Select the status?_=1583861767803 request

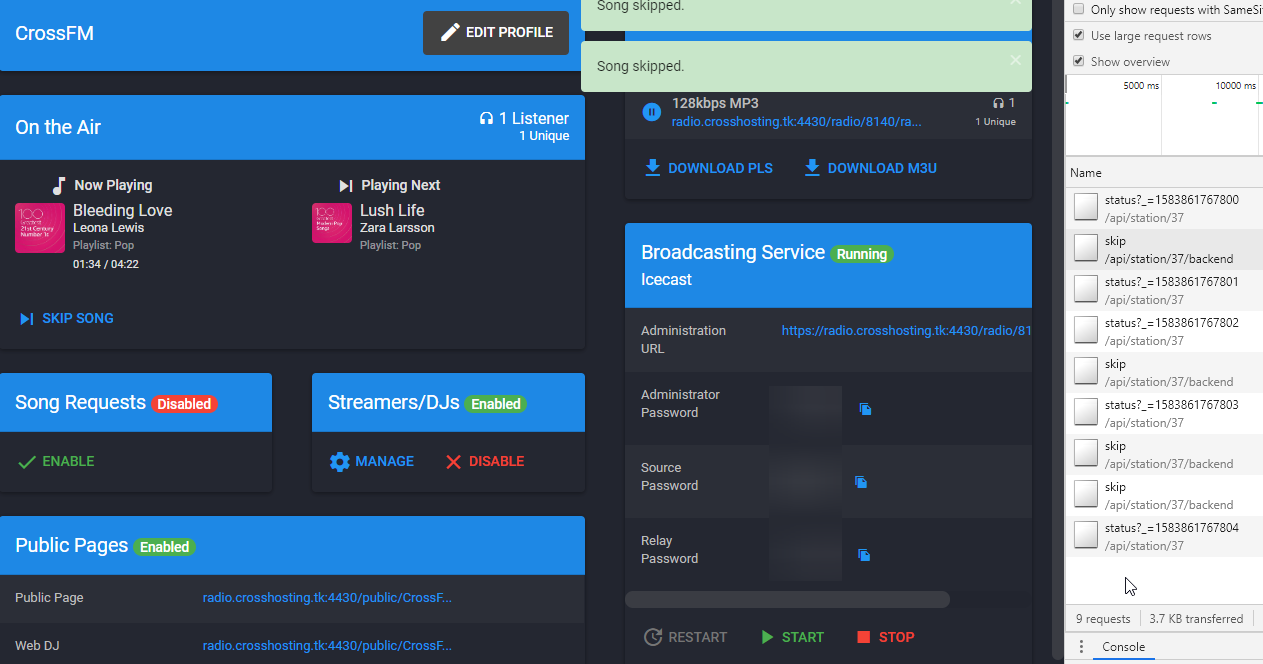pos(1164,413)
